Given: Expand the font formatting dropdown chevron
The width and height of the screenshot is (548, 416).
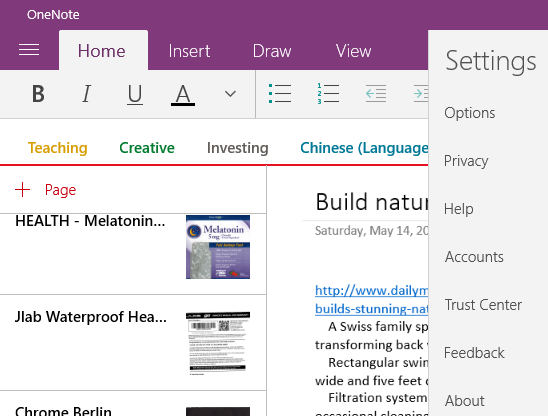Looking at the screenshot, I should coord(230,94).
